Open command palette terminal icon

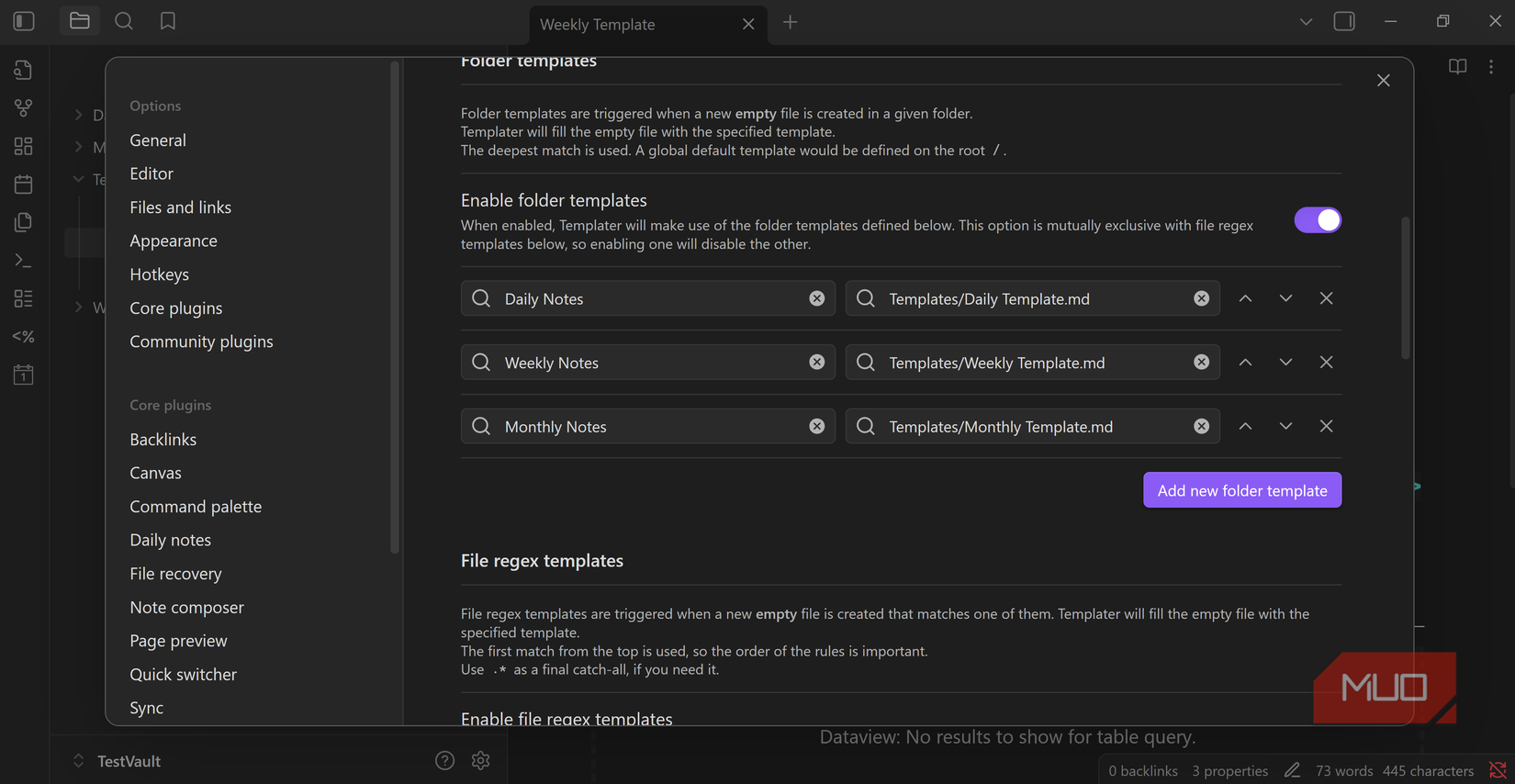click(24, 261)
